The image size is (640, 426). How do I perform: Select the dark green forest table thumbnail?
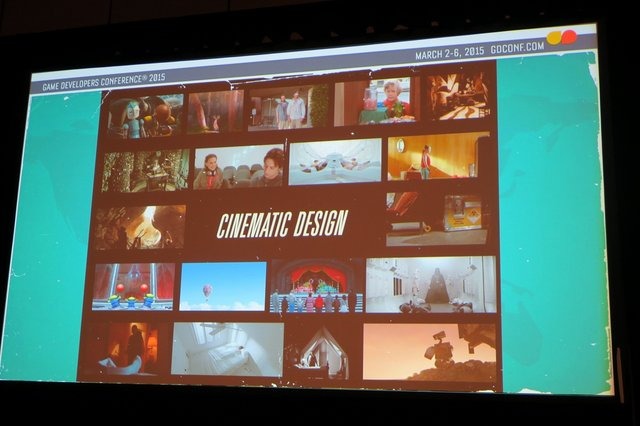point(145,170)
